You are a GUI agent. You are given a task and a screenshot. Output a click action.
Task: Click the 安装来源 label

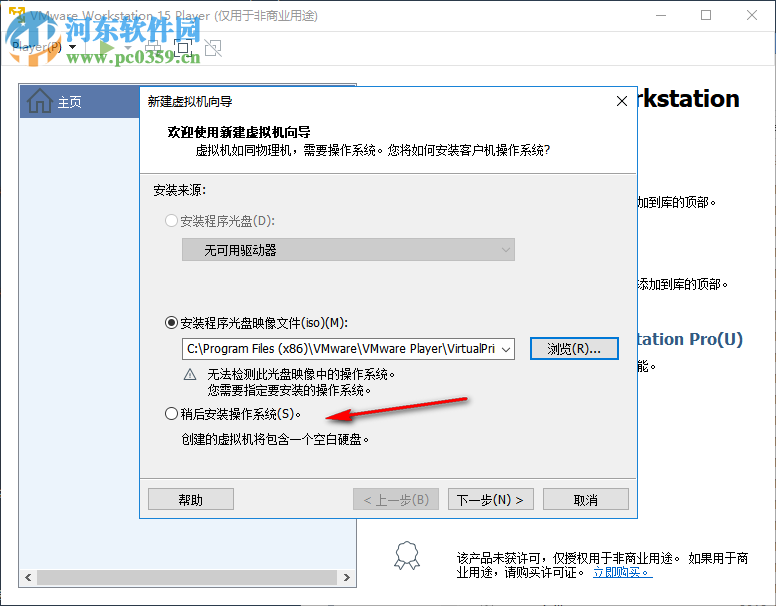coord(179,190)
